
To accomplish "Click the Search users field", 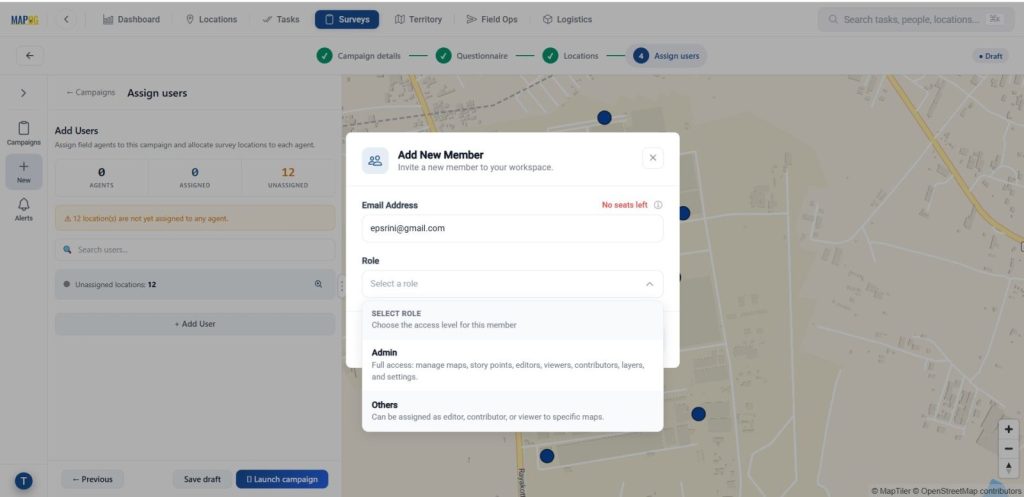I will (x=195, y=249).
